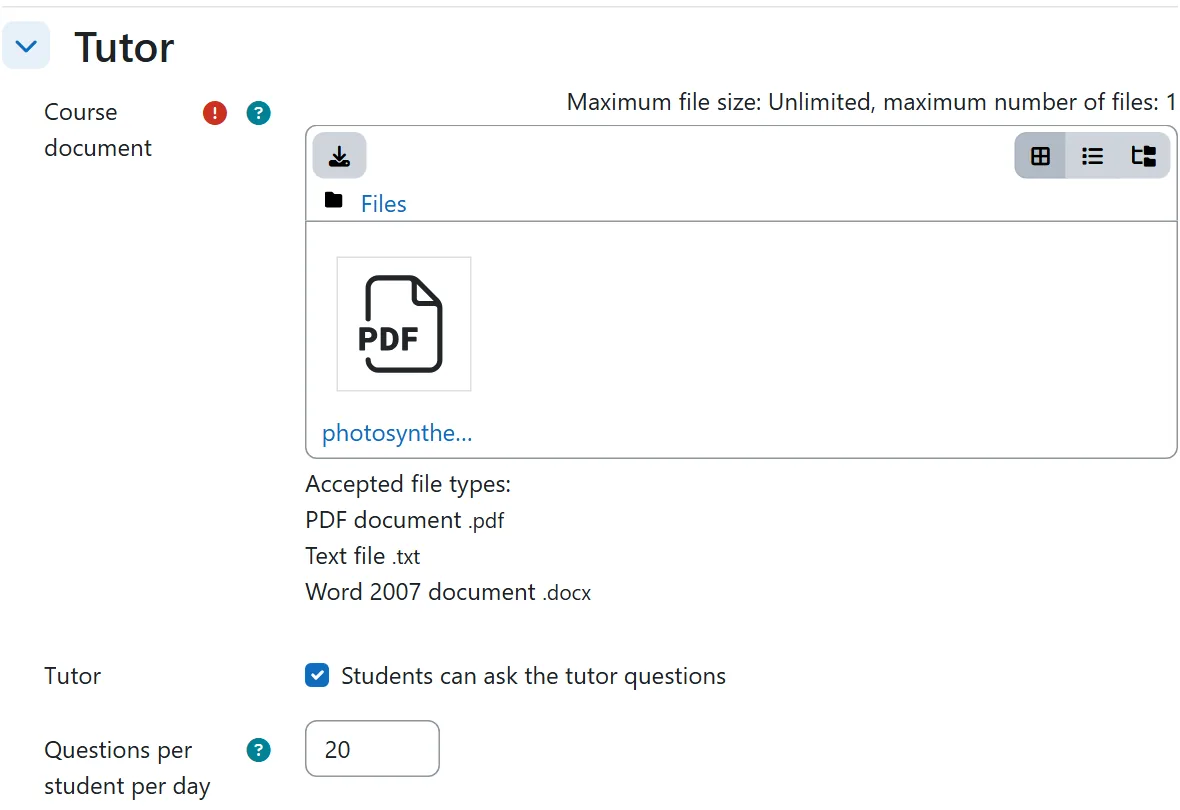Image resolution: width=1180 pixels, height=810 pixels.
Task: Open help for Questions per student per day
Action: coord(258,750)
